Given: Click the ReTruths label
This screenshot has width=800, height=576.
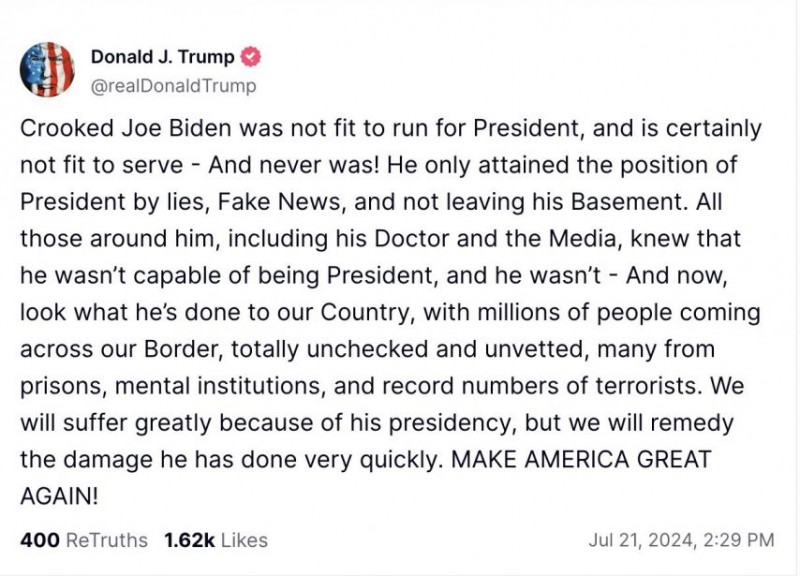Looking at the screenshot, I should click(107, 540).
